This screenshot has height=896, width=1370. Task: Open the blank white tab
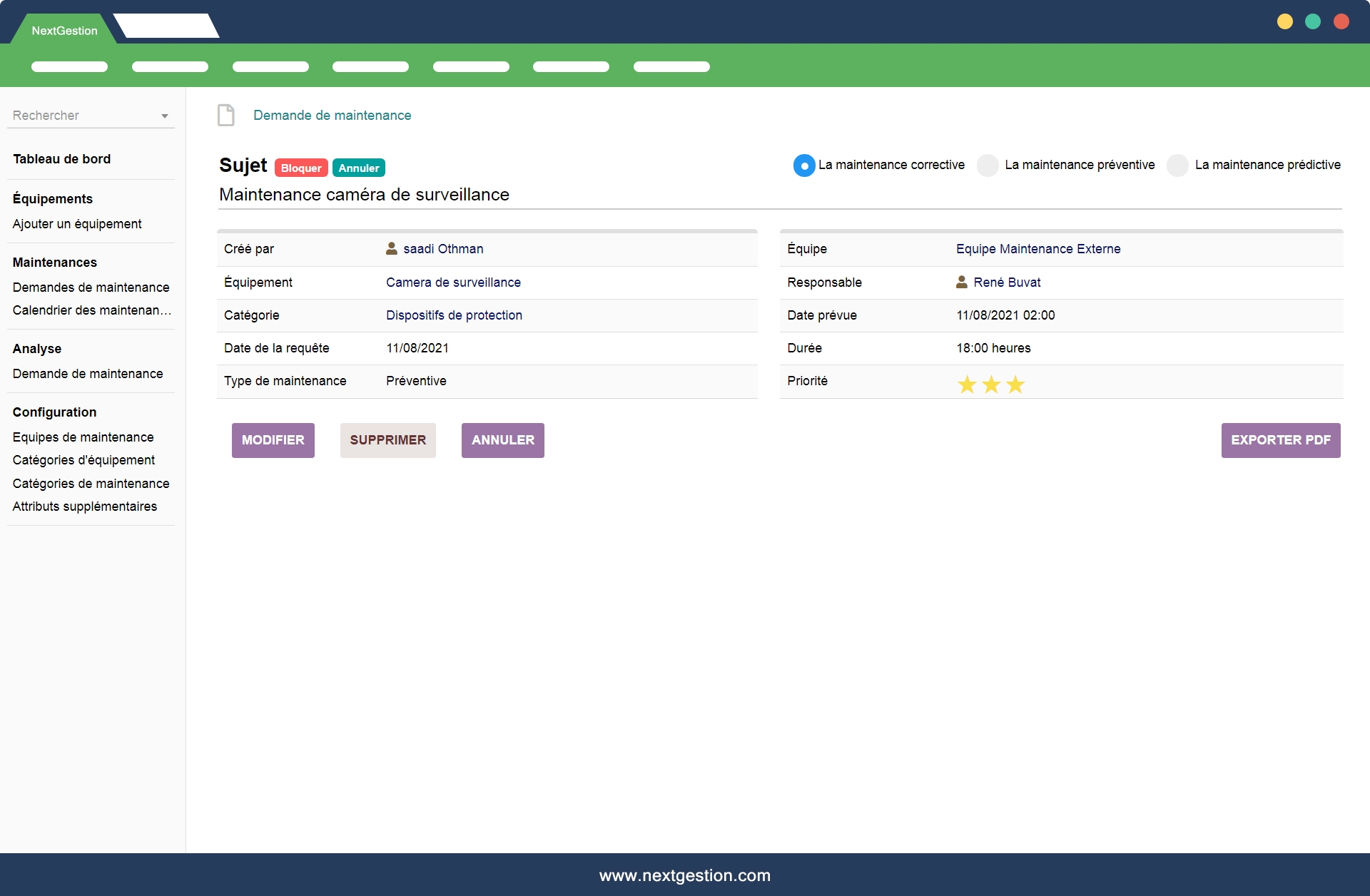tap(166, 26)
